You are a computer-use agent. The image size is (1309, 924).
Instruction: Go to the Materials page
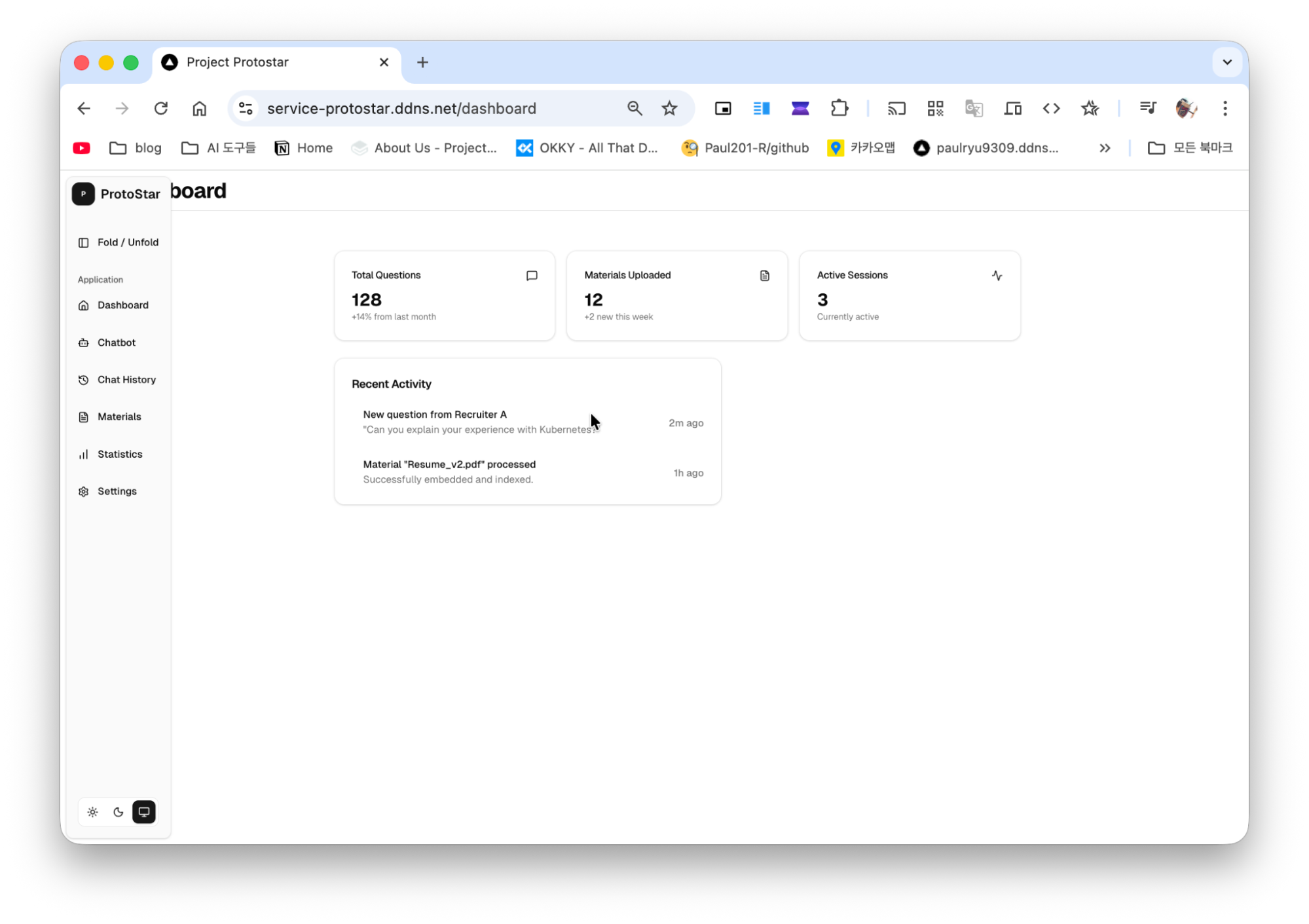(119, 416)
